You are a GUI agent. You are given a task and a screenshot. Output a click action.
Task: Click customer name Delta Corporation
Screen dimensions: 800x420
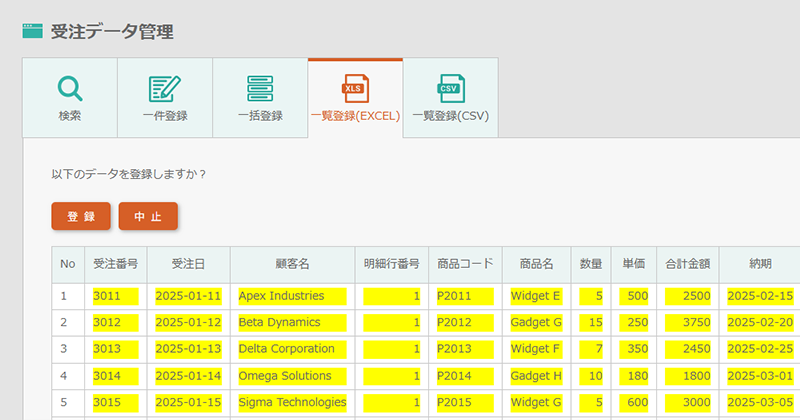292,349
